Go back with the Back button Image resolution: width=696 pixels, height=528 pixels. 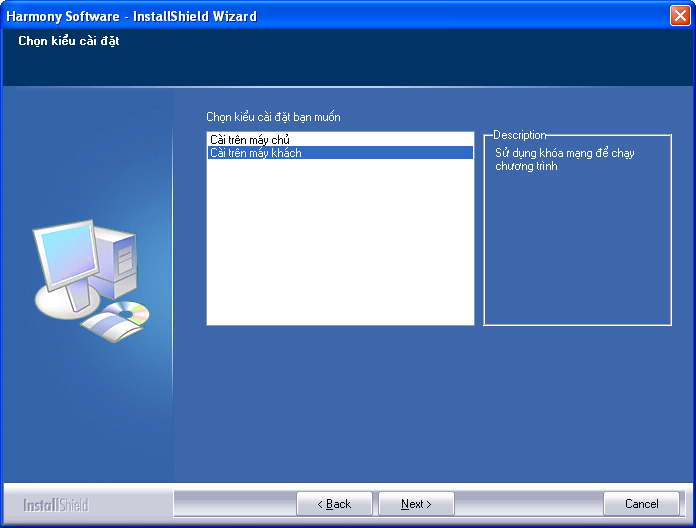pos(334,504)
